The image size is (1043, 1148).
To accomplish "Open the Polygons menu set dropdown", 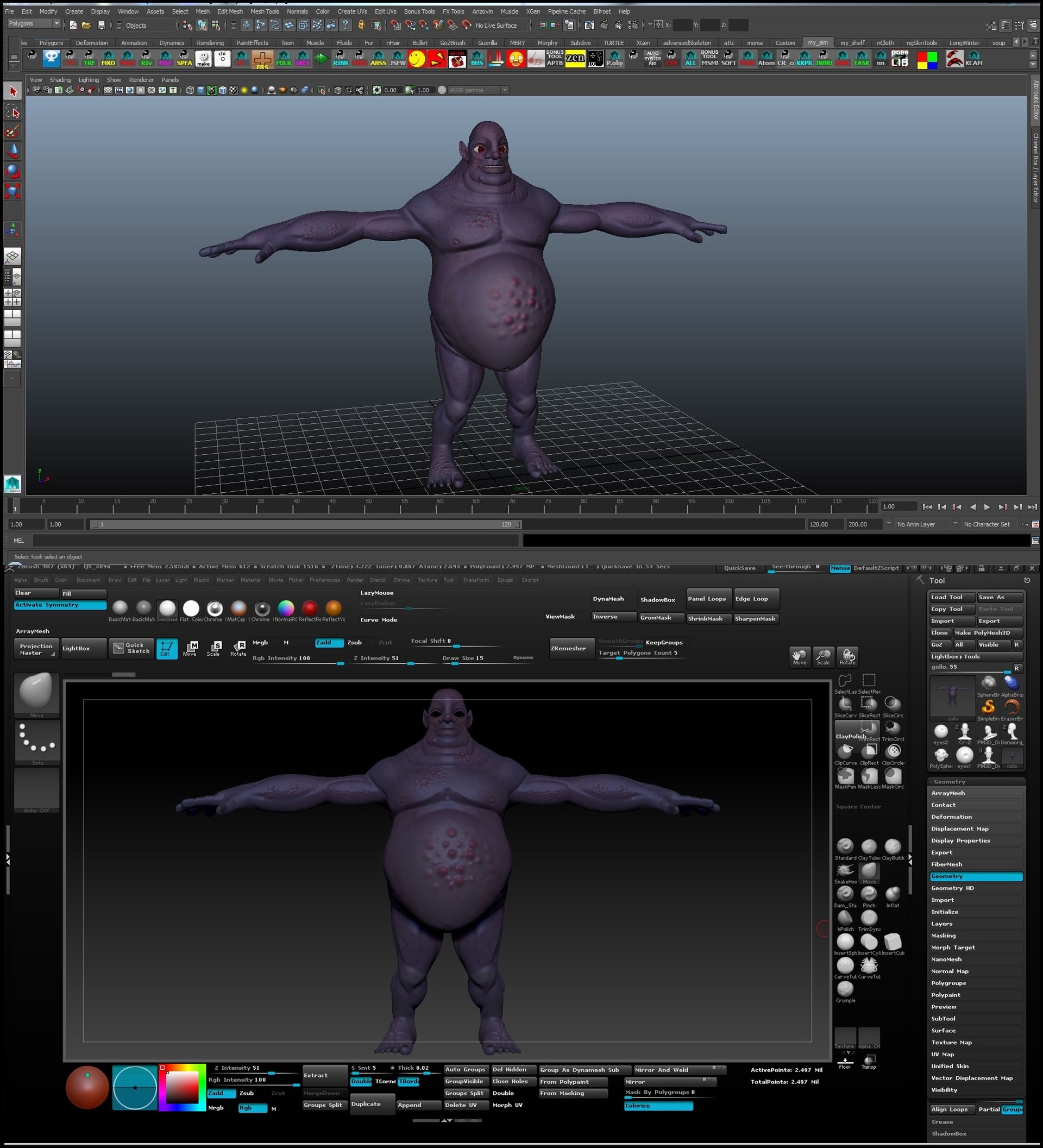I will pyautogui.click(x=33, y=23).
